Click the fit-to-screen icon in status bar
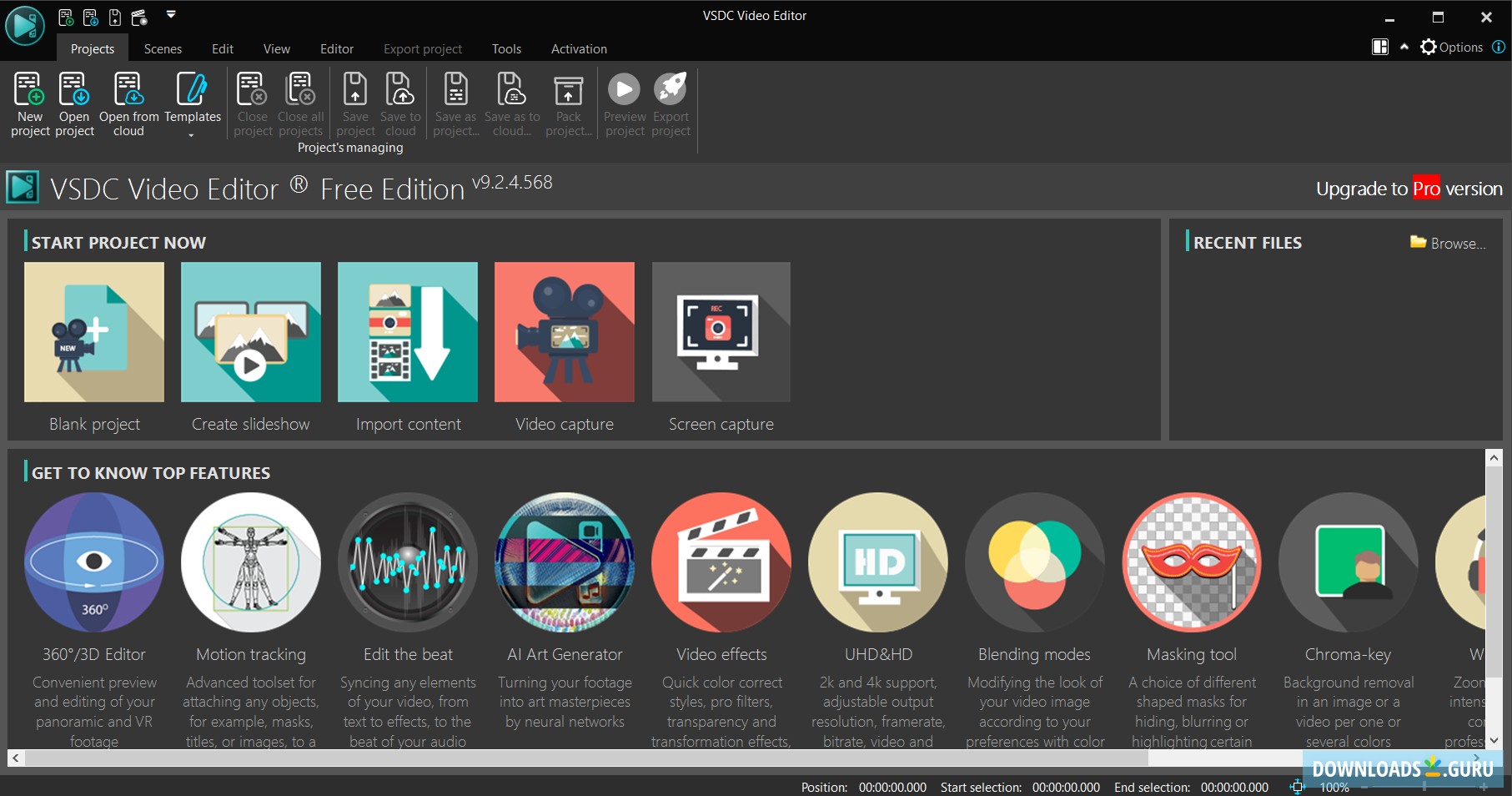Screen dimensions: 1512x796 pyautogui.click(x=1297, y=787)
